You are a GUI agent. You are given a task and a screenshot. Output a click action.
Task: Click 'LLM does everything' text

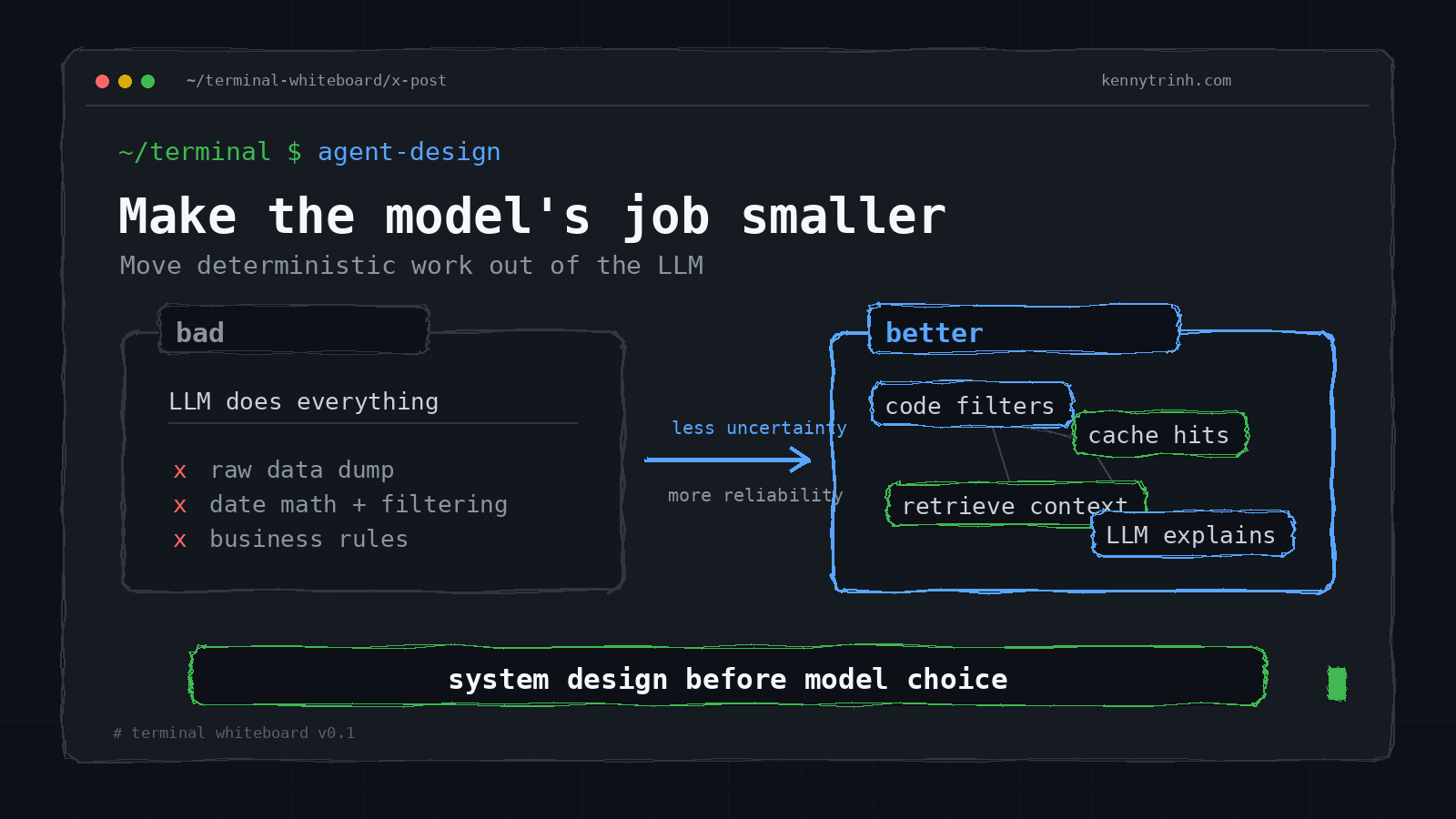tap(303, 401)
